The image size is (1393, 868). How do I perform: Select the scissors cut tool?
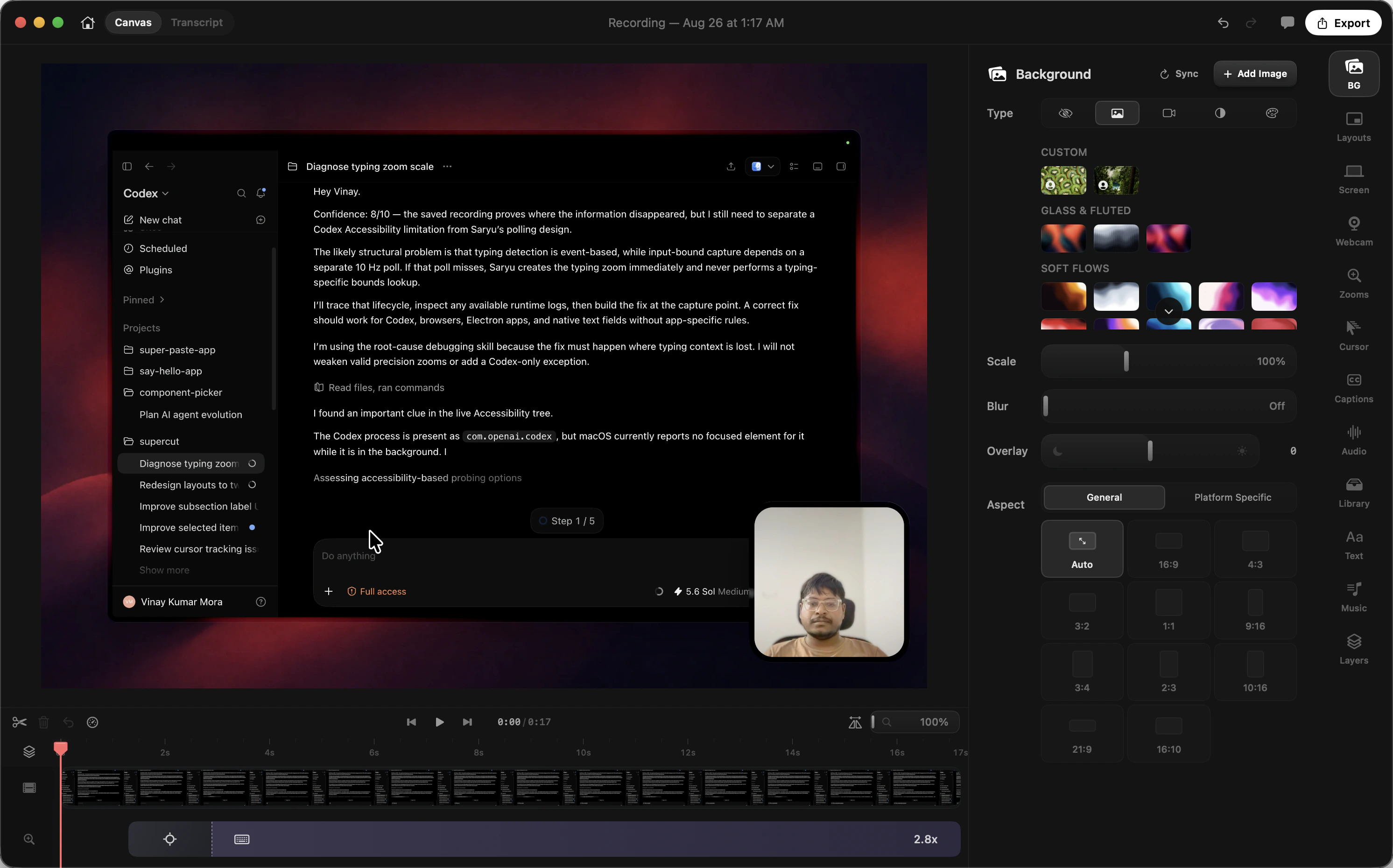20,722
